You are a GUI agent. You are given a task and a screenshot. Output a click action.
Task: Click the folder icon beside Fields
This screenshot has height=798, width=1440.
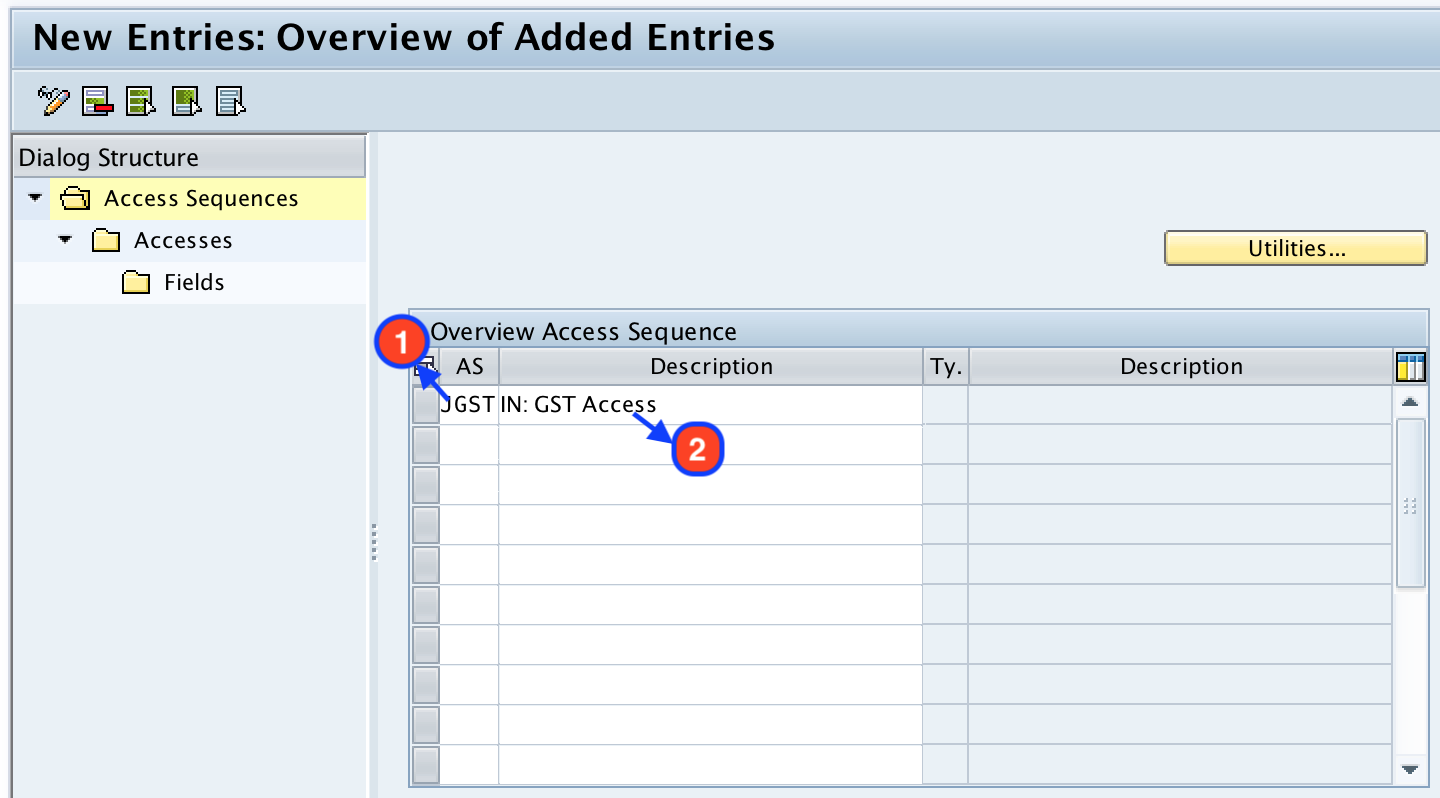[135, 283]
